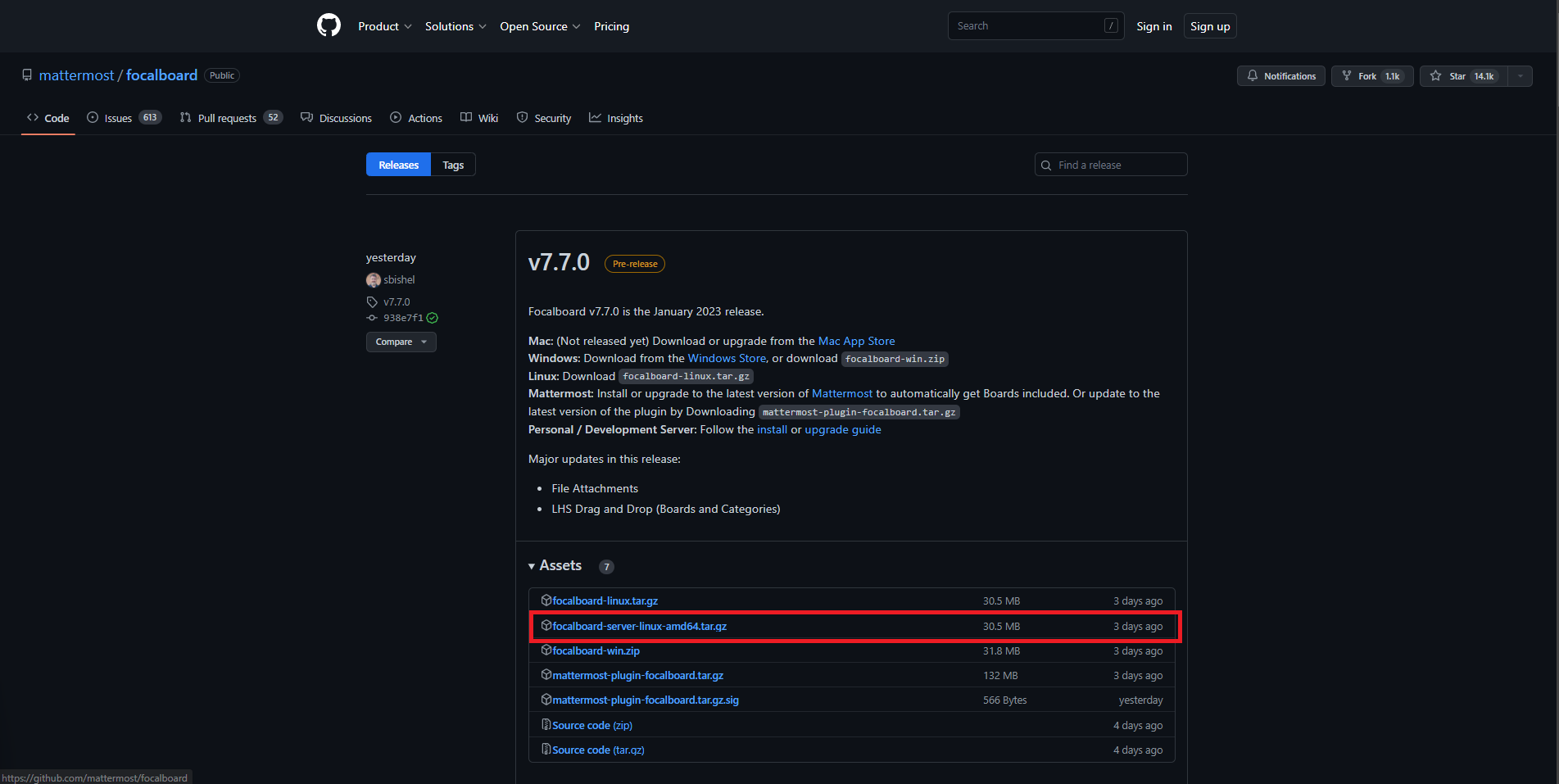The height and width of the screenshot is (784, 1559).
Task: Open the sbishel author link
Action: pyautogui.click(x=399, y=280)
